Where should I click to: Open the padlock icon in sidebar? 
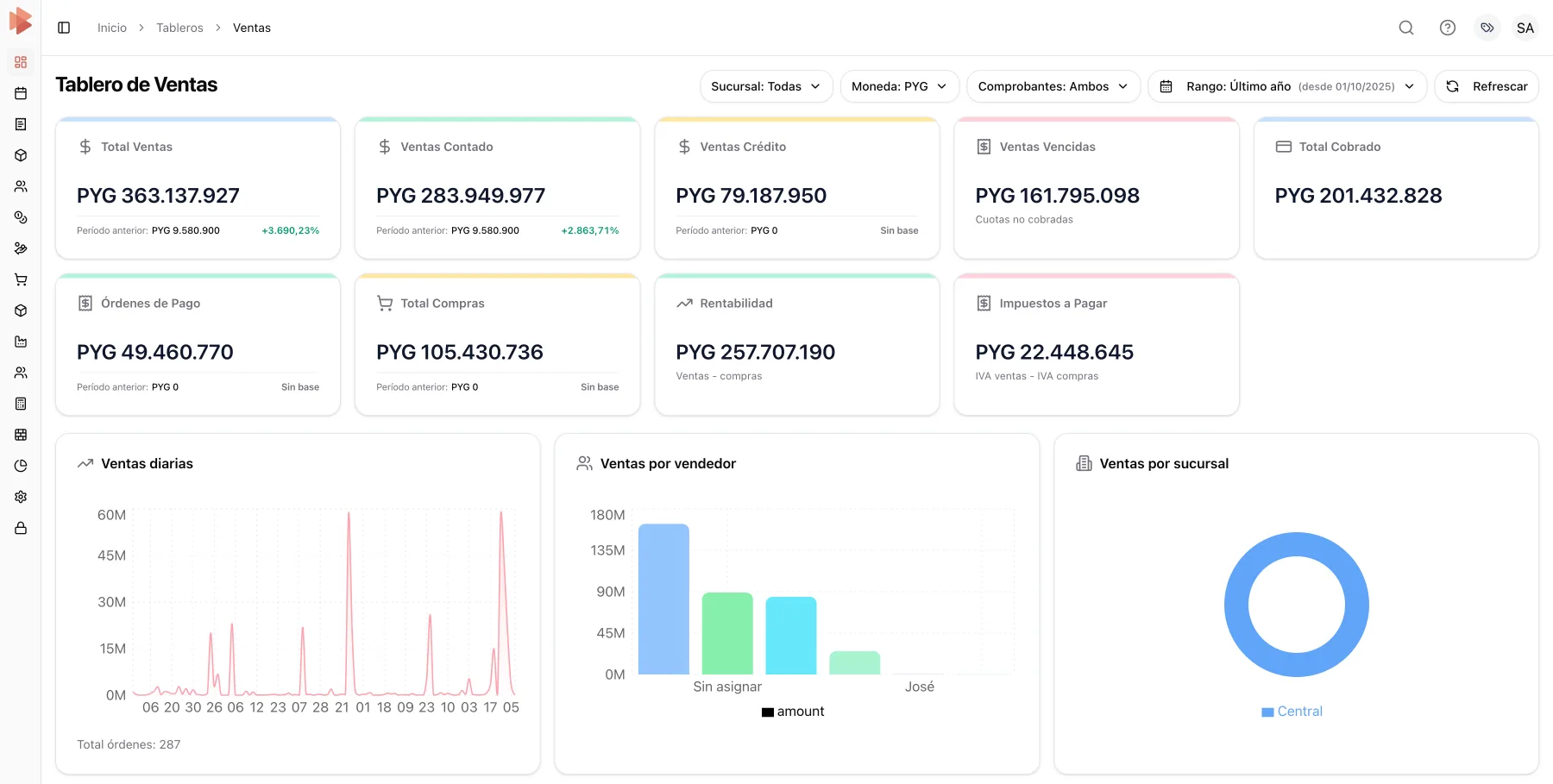21,528
